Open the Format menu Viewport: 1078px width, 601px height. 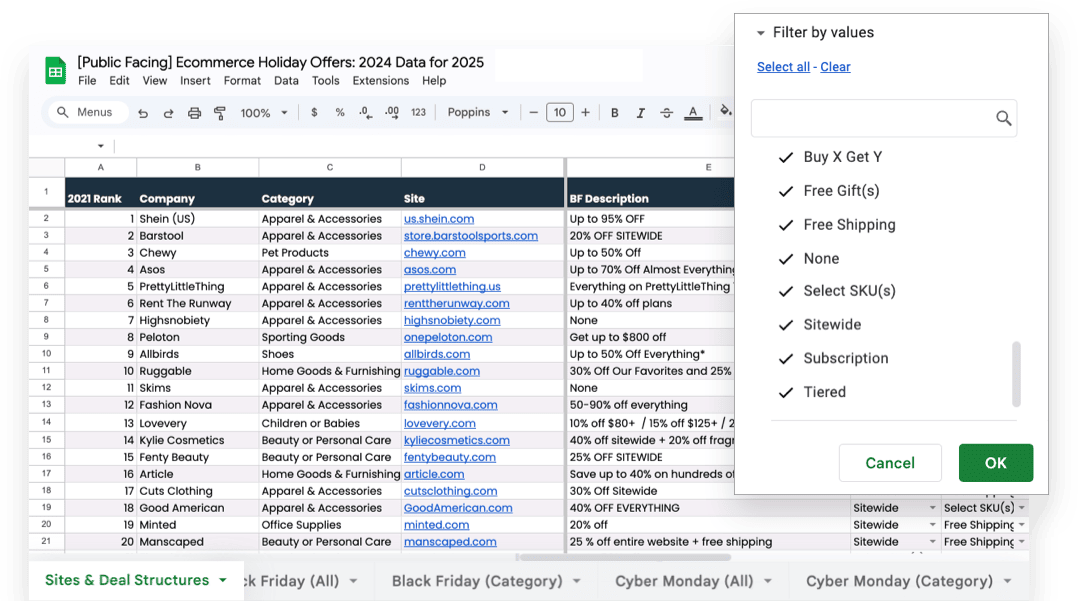point(242,81)
